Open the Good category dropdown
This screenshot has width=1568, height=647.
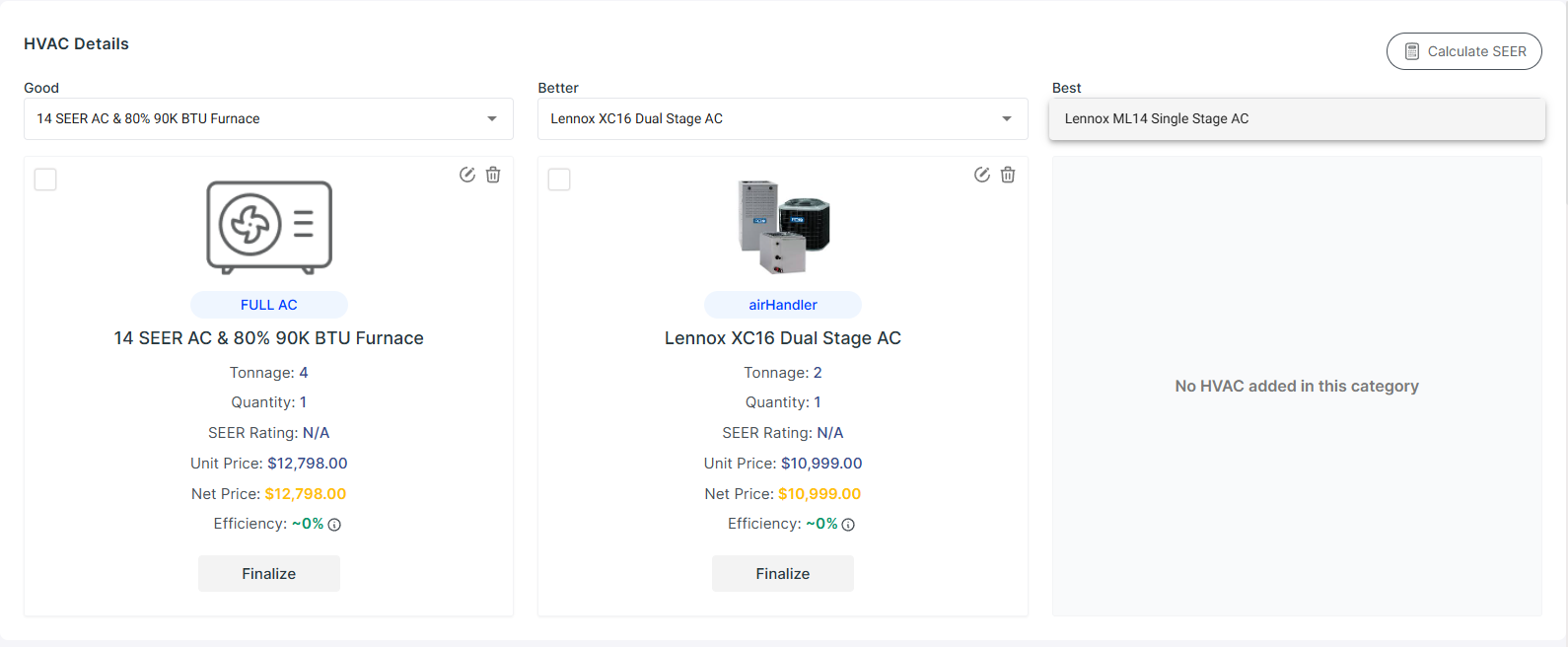(x=268, y=118)
